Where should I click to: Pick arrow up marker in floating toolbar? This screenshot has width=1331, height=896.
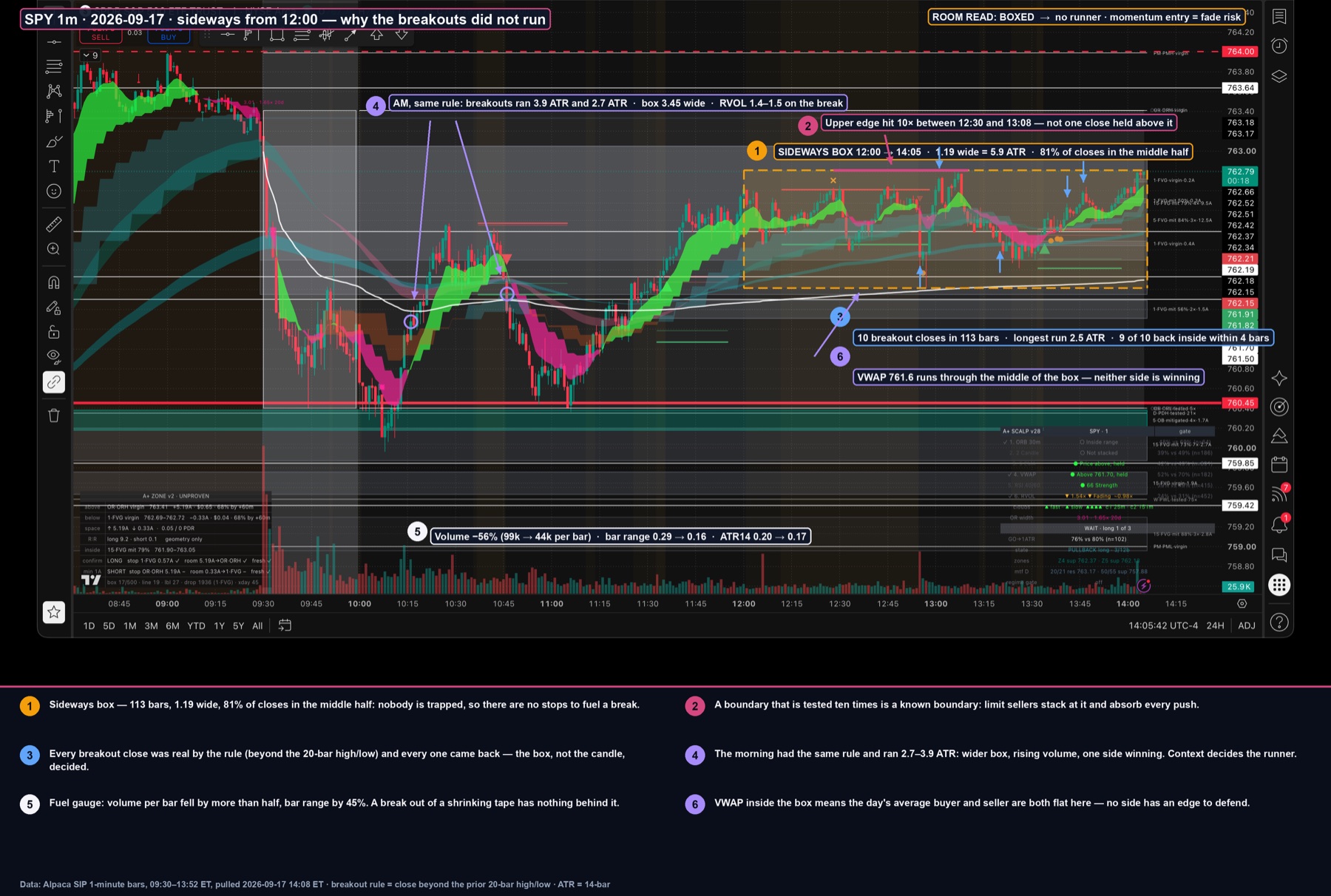(x=376, y=35)
